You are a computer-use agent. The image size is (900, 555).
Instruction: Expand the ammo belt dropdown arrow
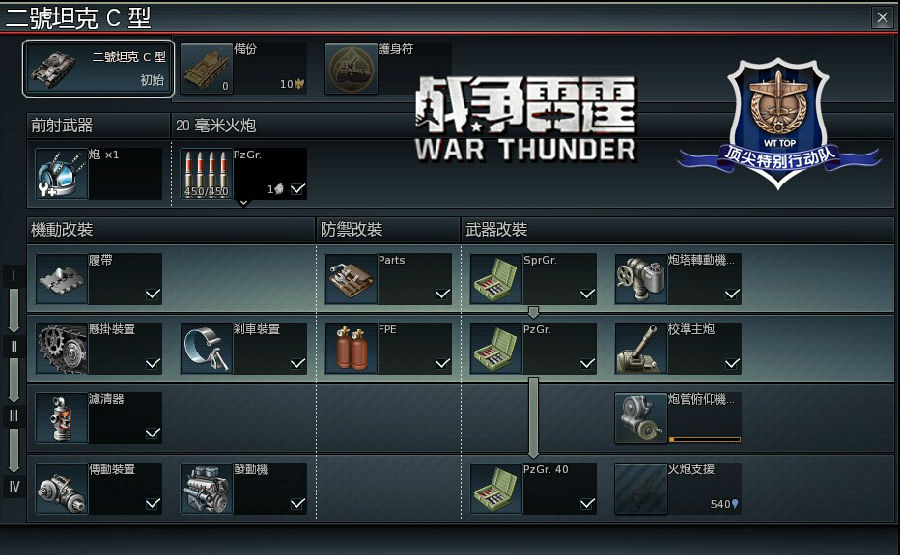point(243,203)
